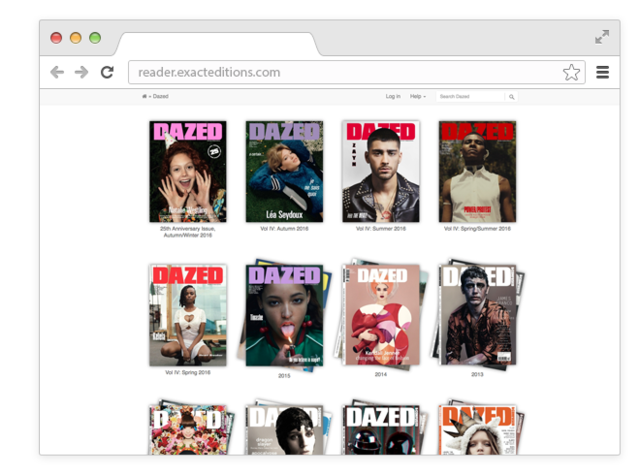Image resolution: width=640 pixels, height=475 pixels.
Task: Click the '2014' caption text
Action: pyautogui.click(x=381, y=374)
